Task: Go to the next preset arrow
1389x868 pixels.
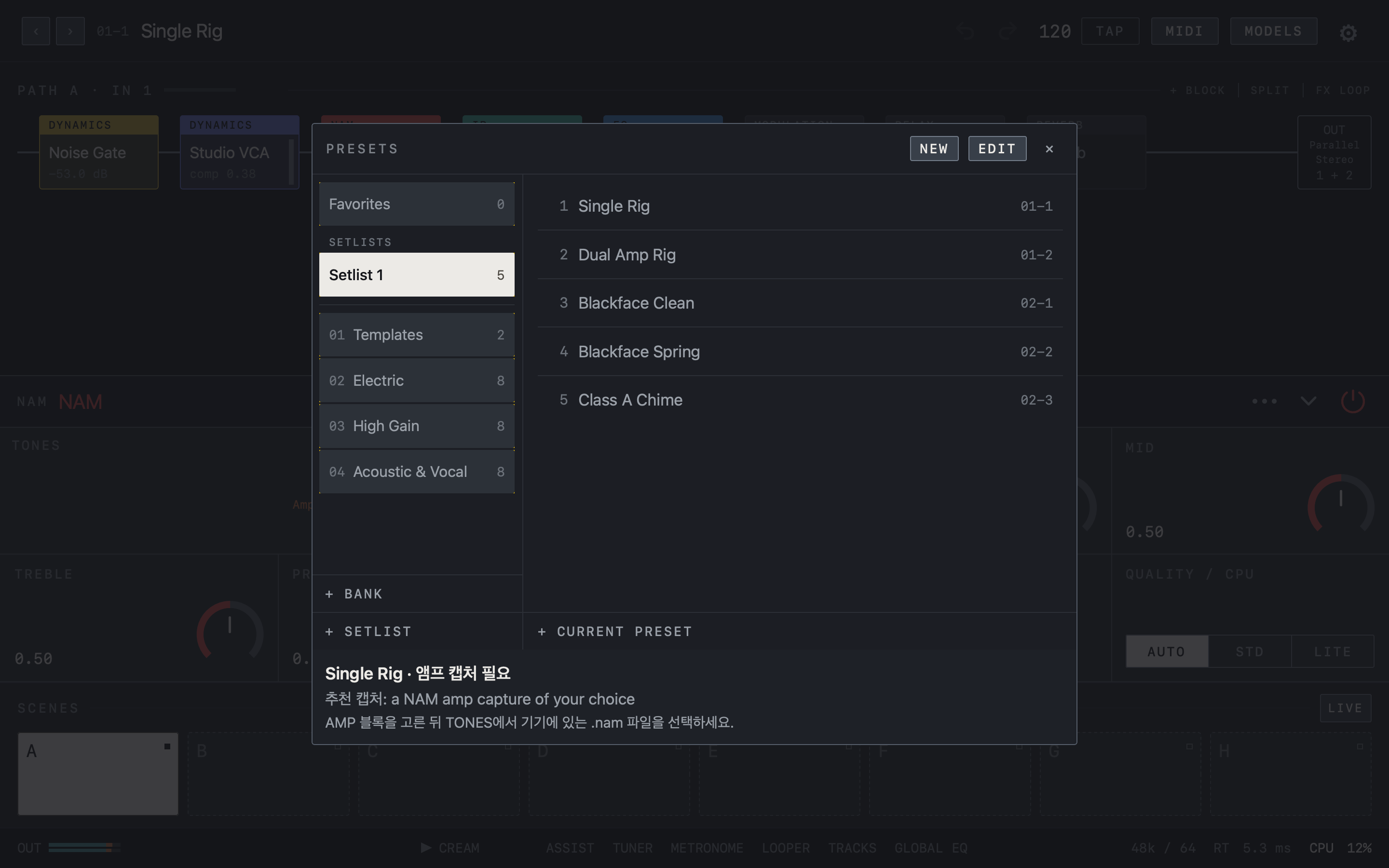Action: (70, 31)
